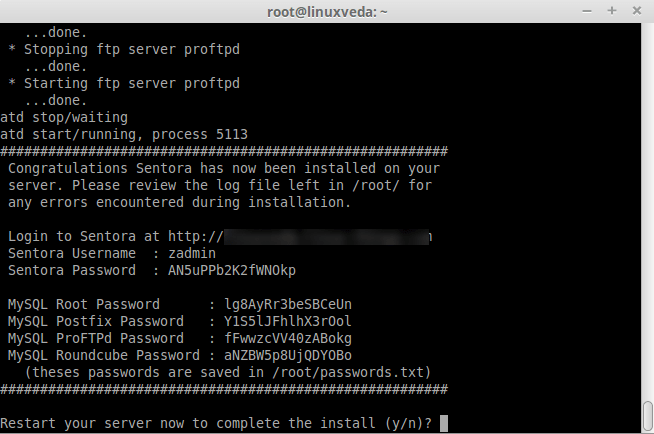The image size is (654, 434).
Task: Click the "atd start/running, process 5113" line
Action: tap(124, 134)
